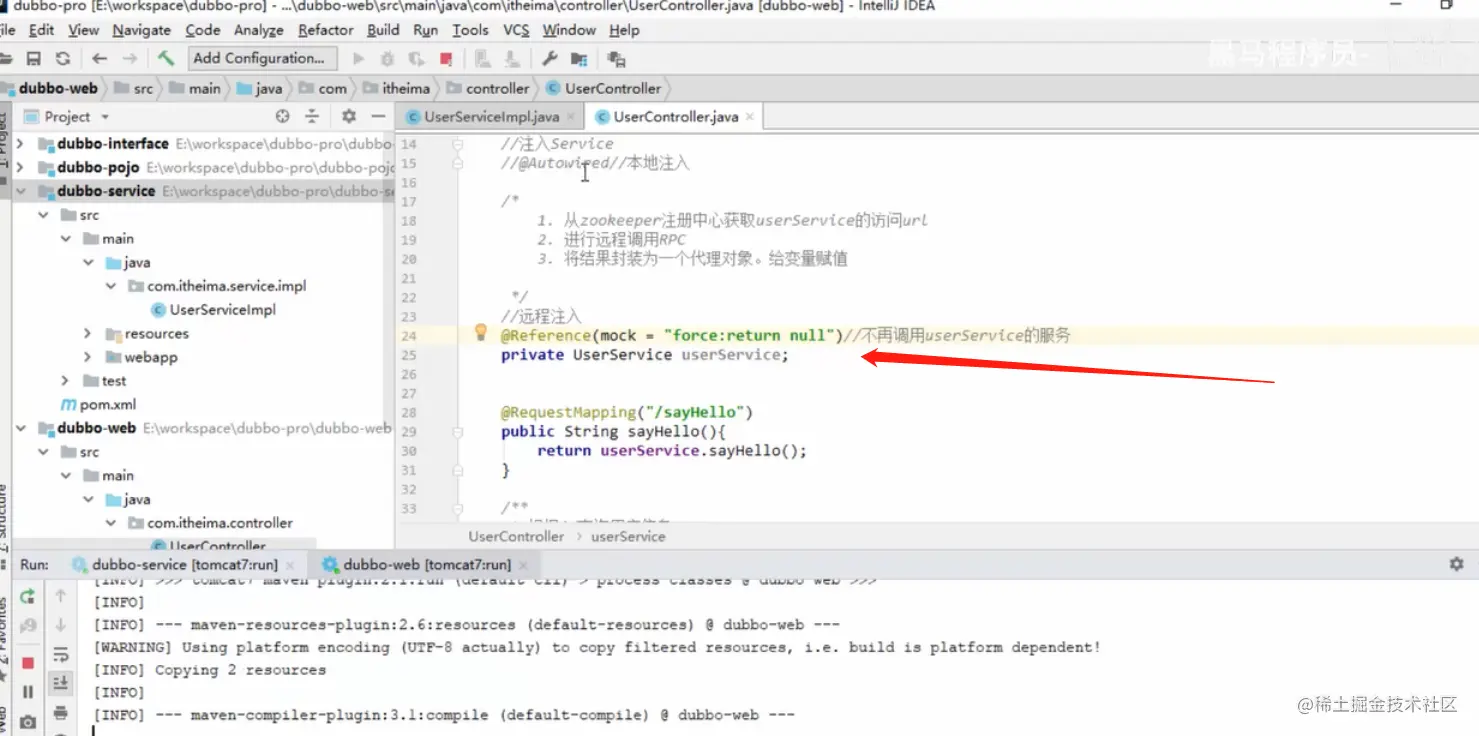Click the 'private UserService userService;' code line

(644, 355)
